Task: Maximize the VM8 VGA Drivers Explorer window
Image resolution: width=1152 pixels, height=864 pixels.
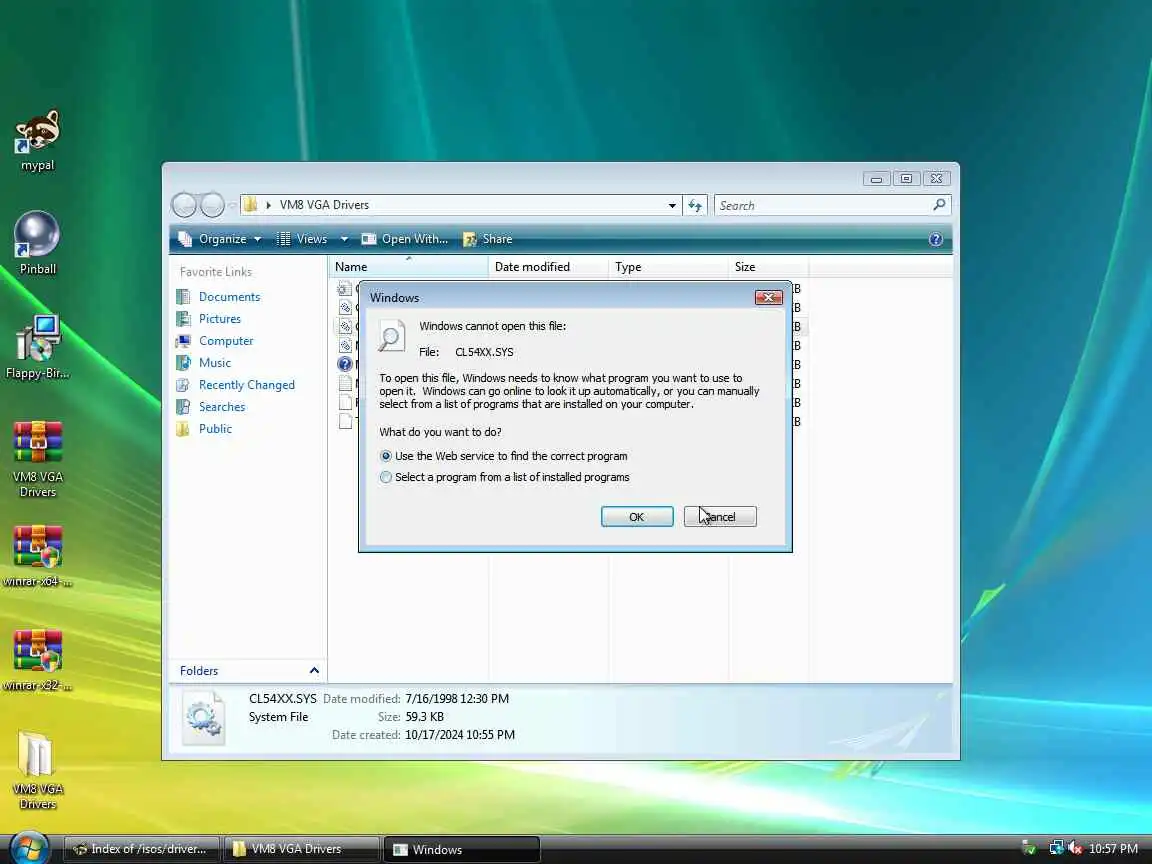Action: (x=906, y=179)
